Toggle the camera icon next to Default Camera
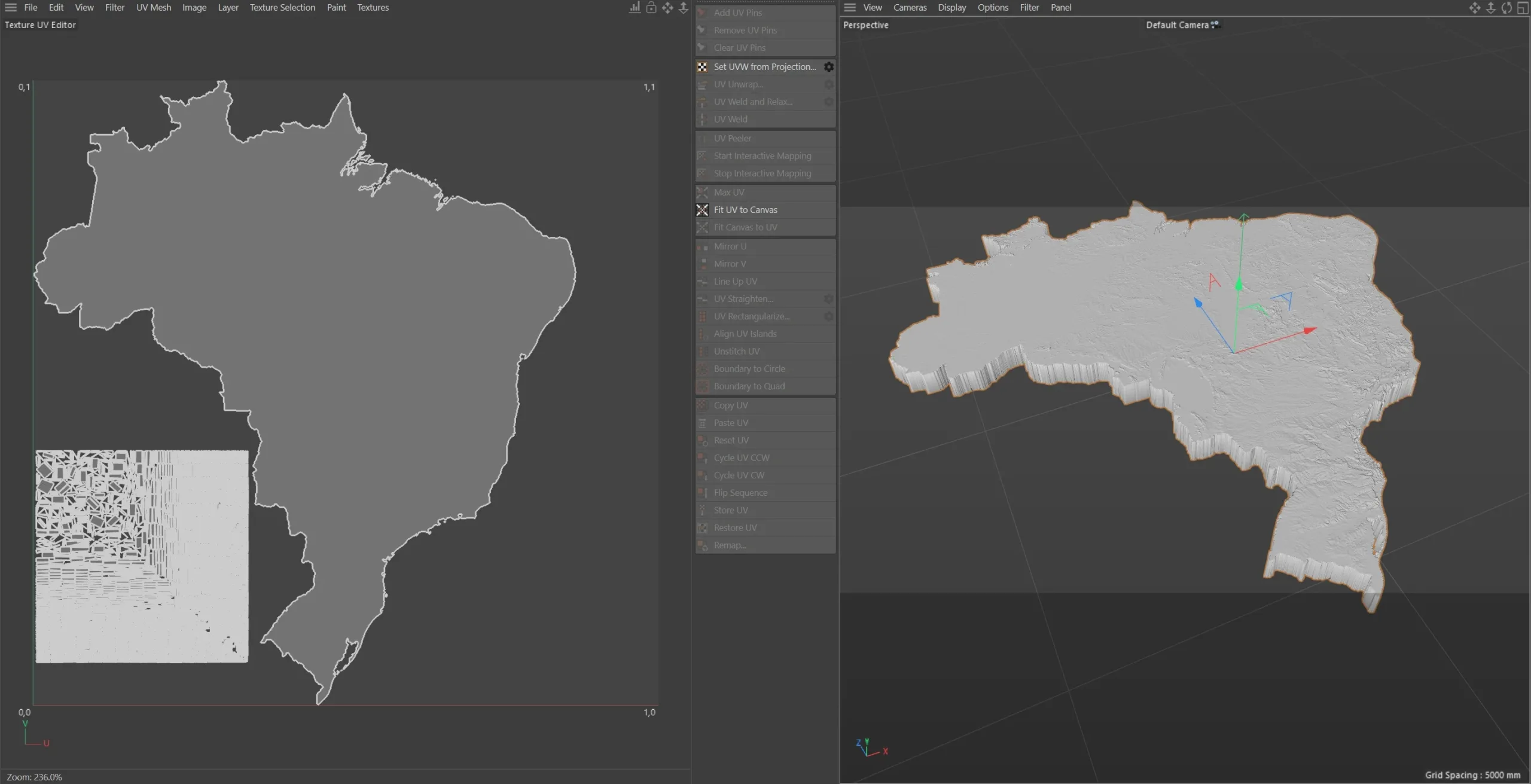Screen dimensions: 1531x784 coord(1215,25)
